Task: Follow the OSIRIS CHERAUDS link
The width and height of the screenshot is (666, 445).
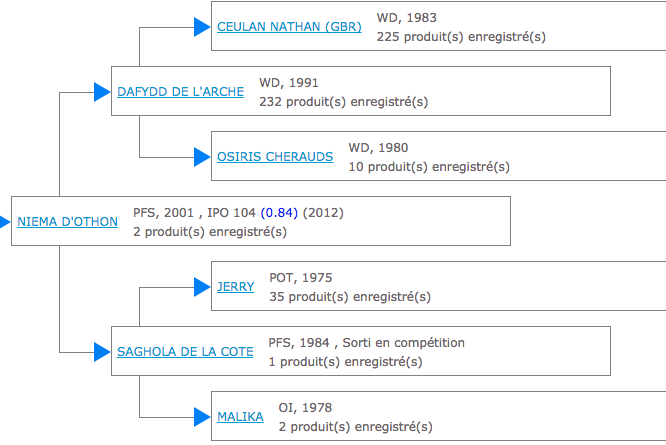Action: click(x=277, y=157)
